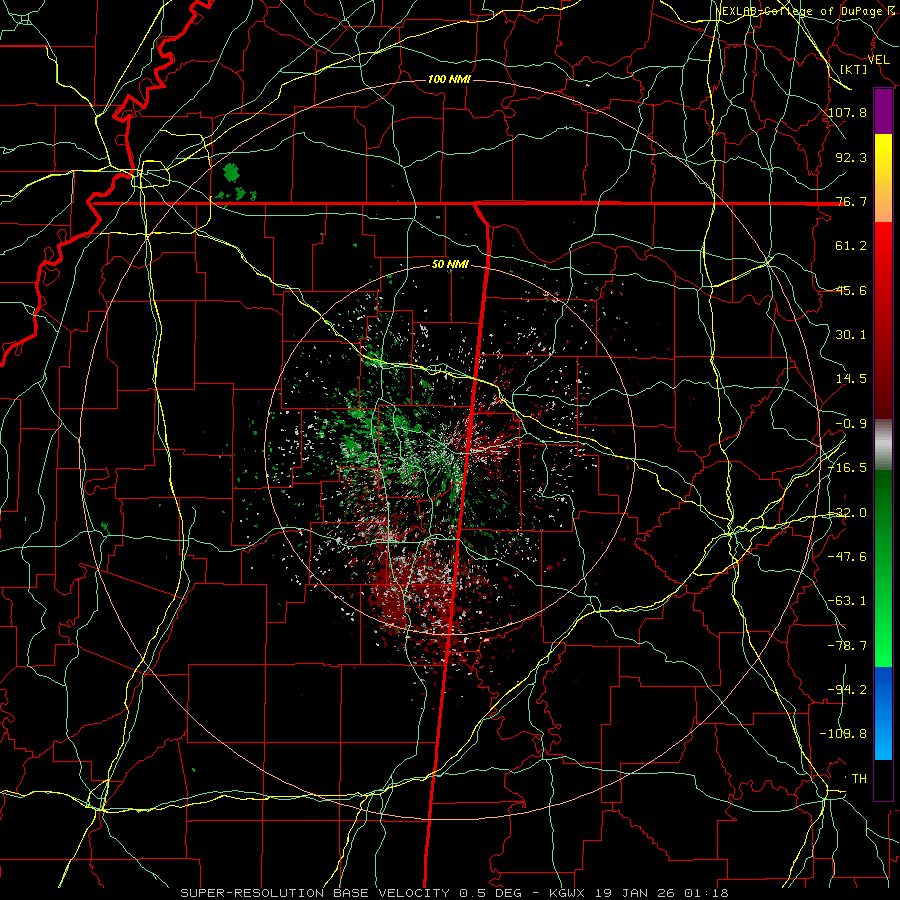Pick the purple segment of the color bar
Image resolution: width=900 pixels, height=900 pixels.
point(883,111)
